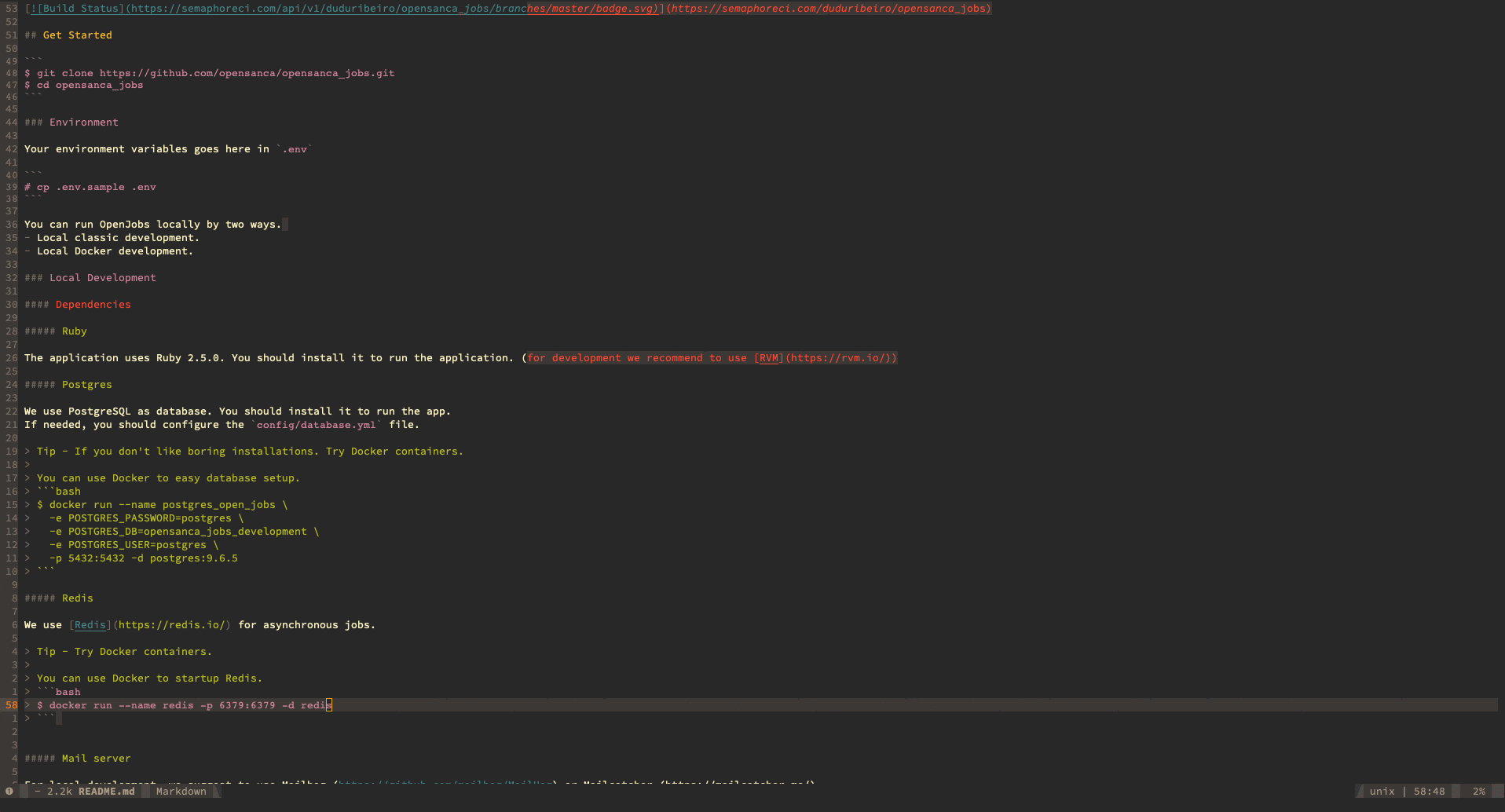Click the '##### Ruby' heading

pyautogui.click(x=56, y=331)
